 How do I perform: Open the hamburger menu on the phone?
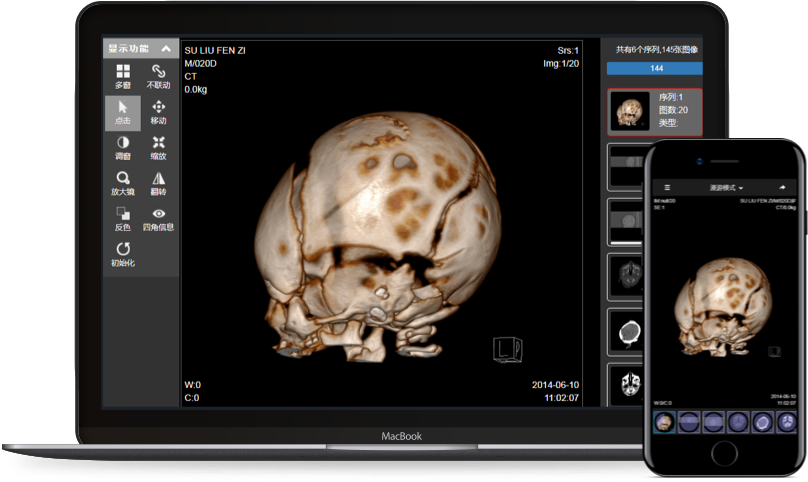[x=667, y=187]
